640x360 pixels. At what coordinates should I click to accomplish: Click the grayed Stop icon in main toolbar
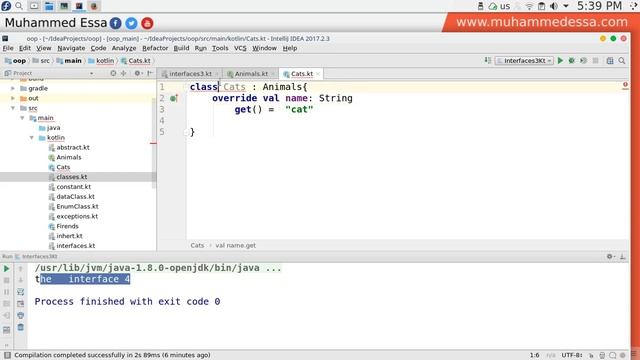596,60
